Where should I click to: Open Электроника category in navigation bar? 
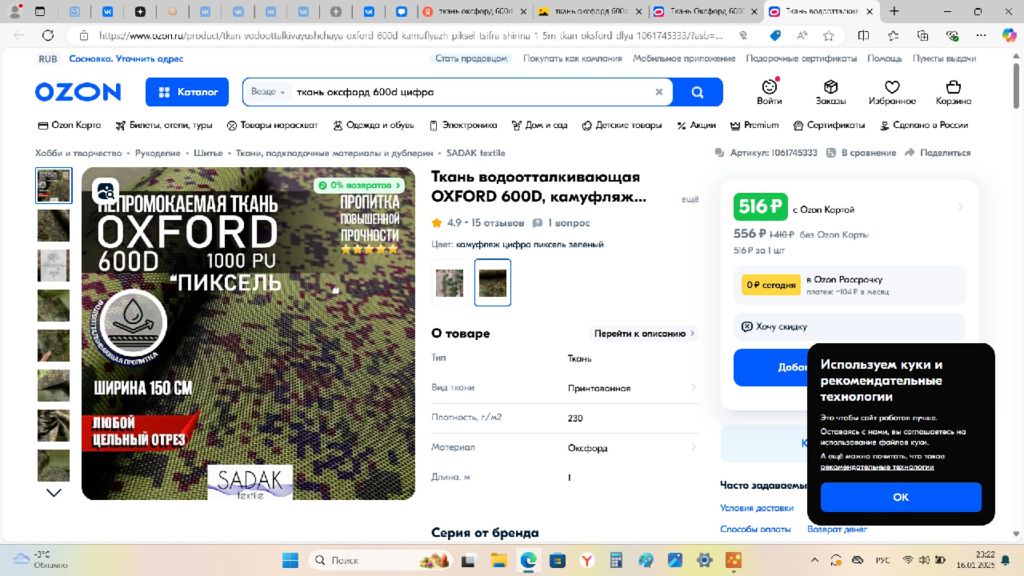[x=463, y=125]
